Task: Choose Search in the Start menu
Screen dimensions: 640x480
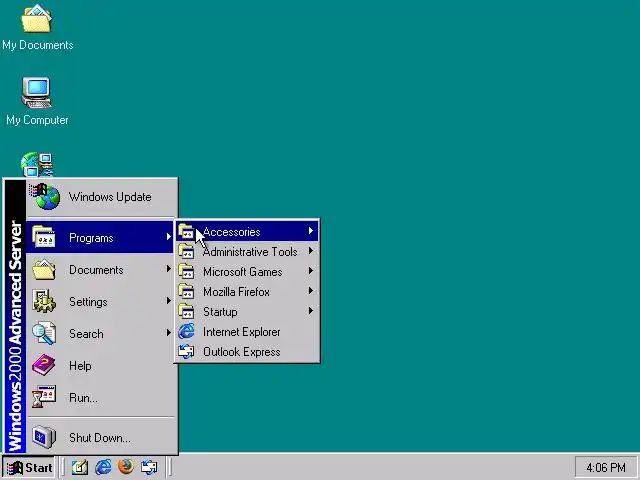Action: [101, 333]
